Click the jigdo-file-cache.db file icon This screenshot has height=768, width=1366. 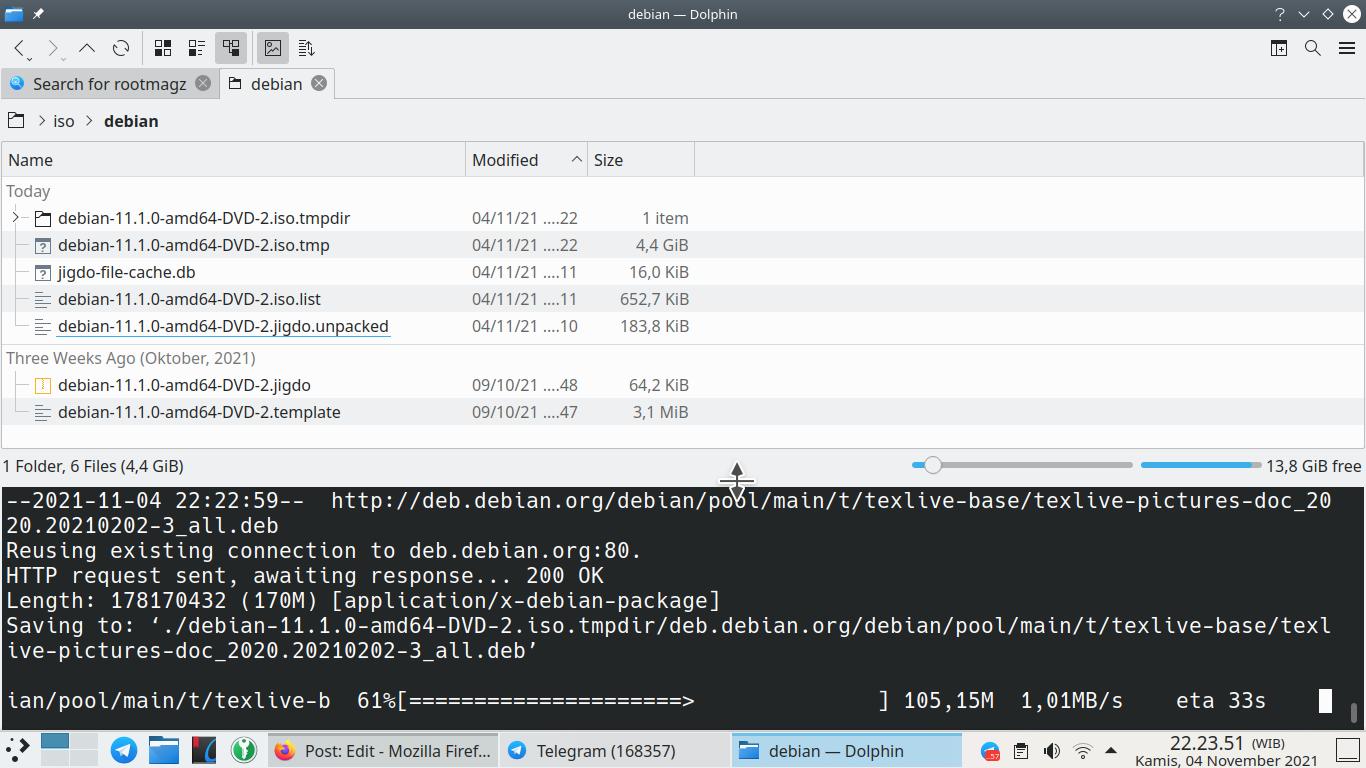(42, 272)
